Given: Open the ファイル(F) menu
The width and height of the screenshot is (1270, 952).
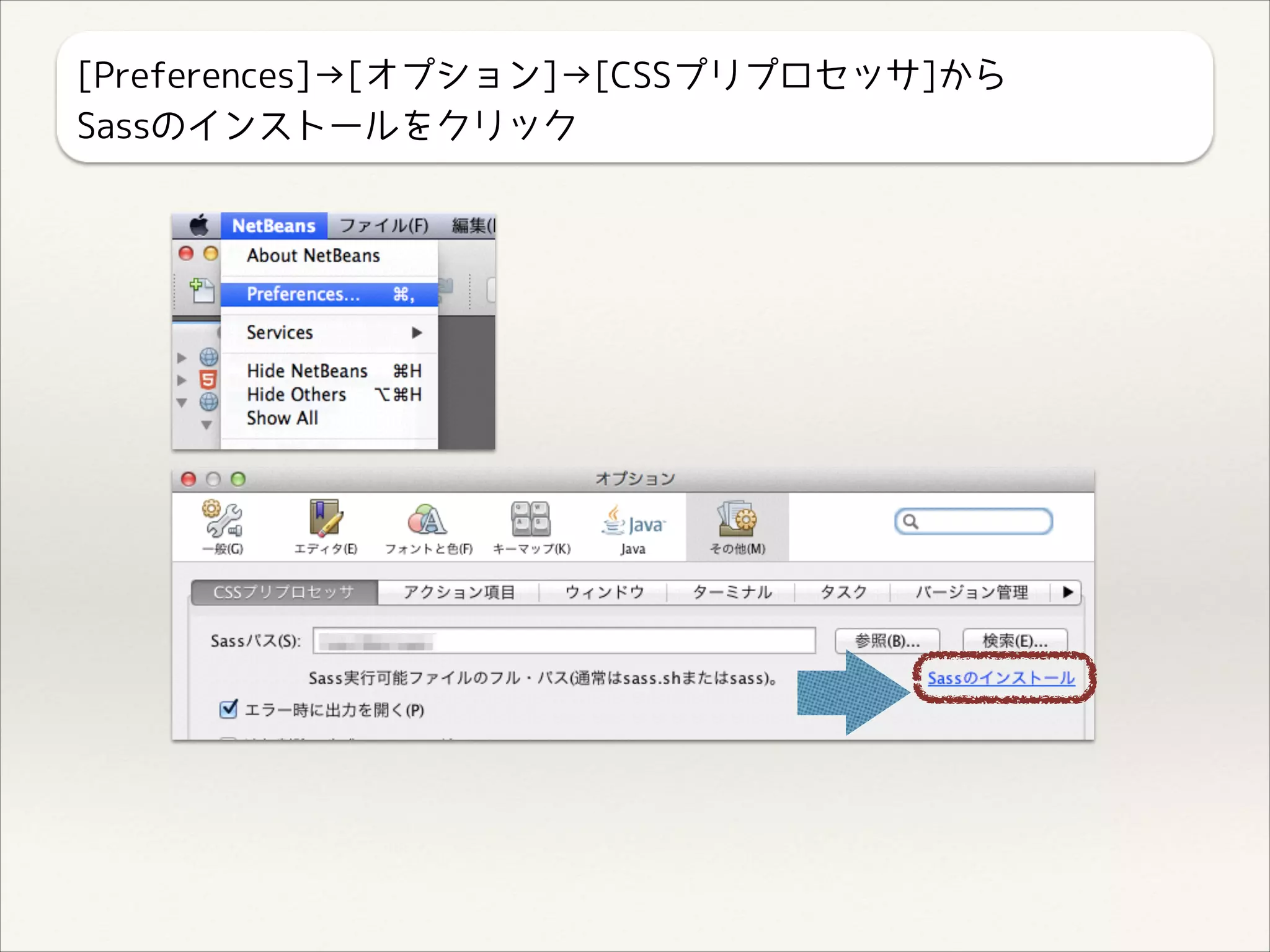Looking at the screenshot, I should (384, 226).
